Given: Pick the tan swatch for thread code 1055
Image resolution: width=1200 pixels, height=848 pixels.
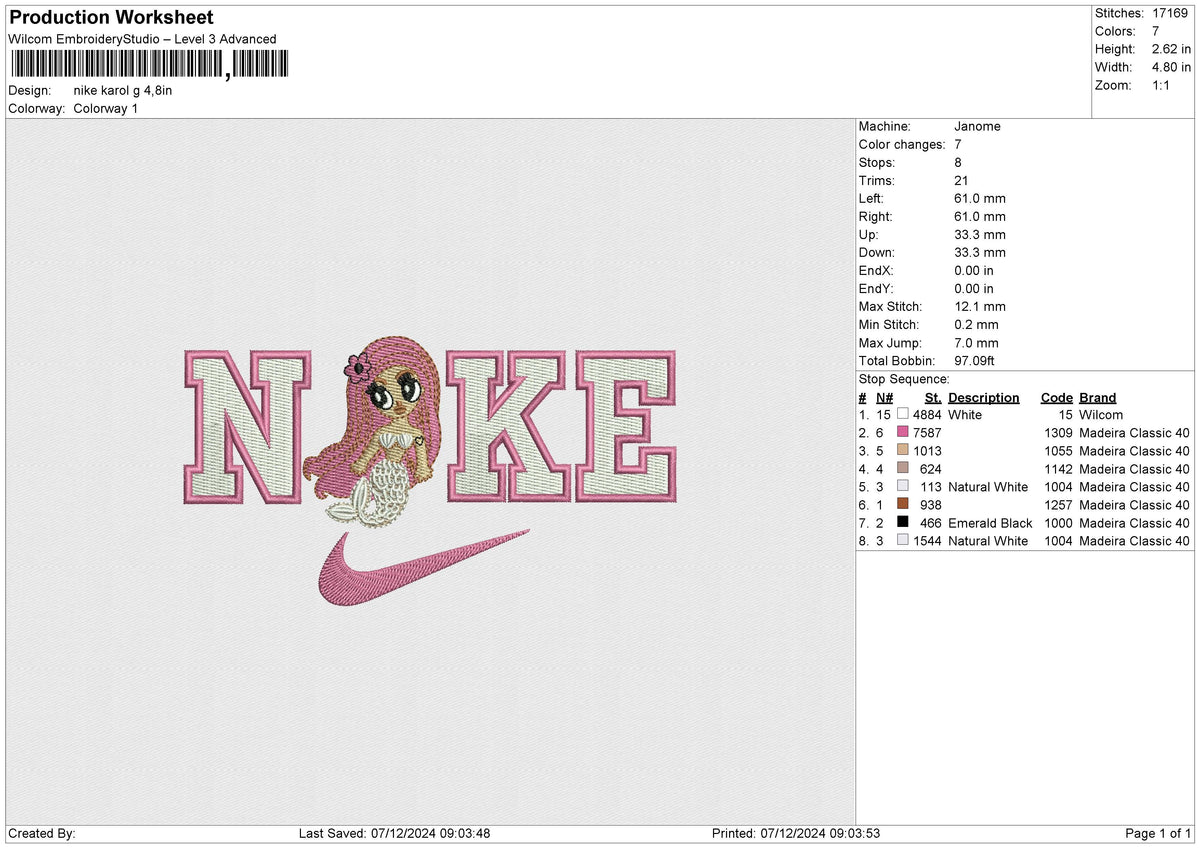Looking at the screenshot, I should 903,450.
